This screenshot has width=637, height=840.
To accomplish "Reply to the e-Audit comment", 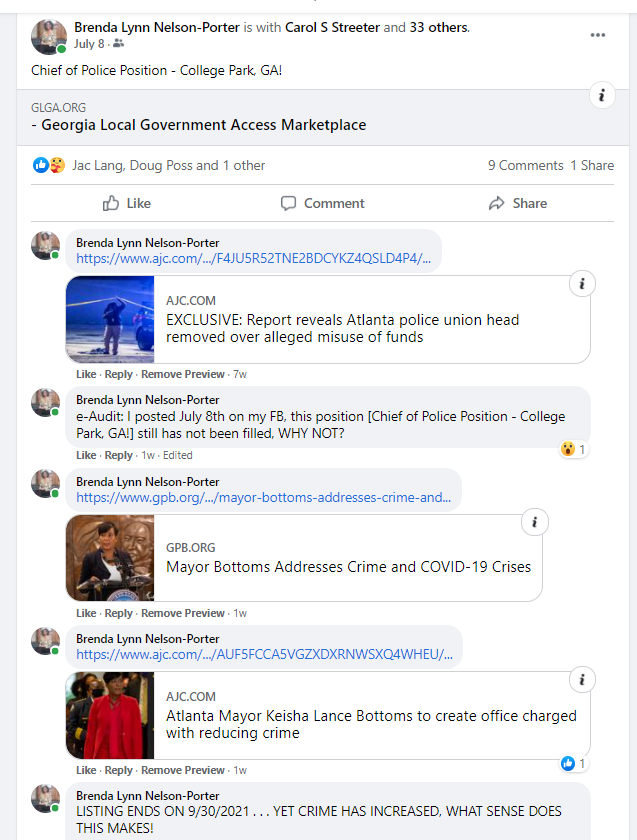I will (118, 455).
